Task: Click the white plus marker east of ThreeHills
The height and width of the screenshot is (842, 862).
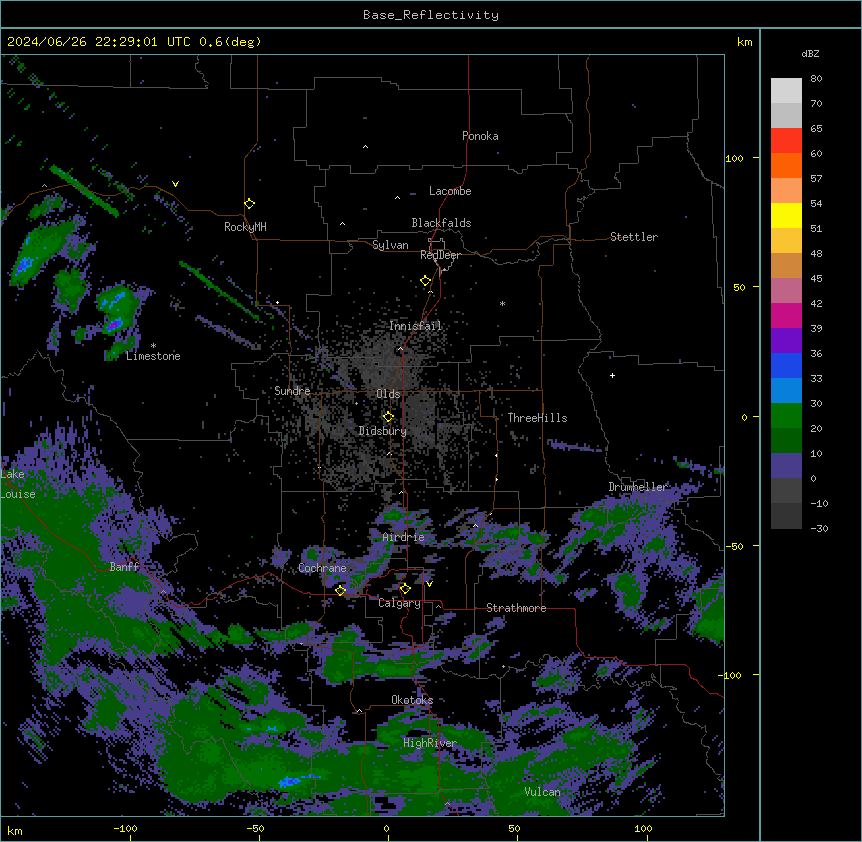Action: coord(612,375)
